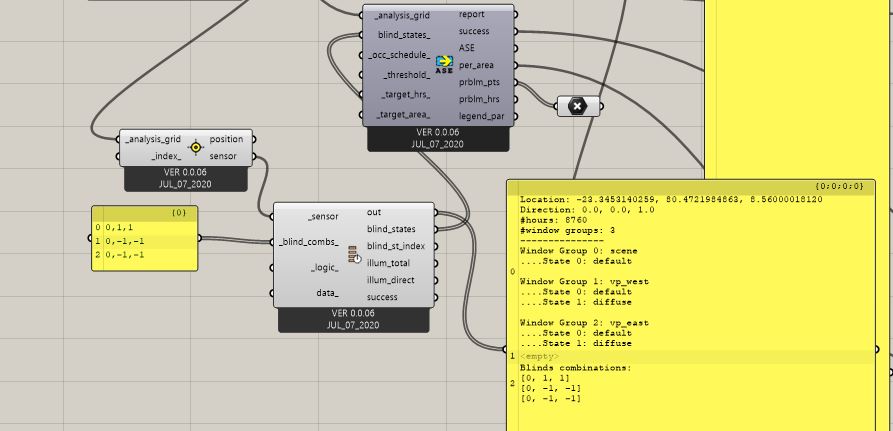This screenshot has width=893, height=431.
Task: Click the Location coordinates text line
Action: tap(671, 199)
